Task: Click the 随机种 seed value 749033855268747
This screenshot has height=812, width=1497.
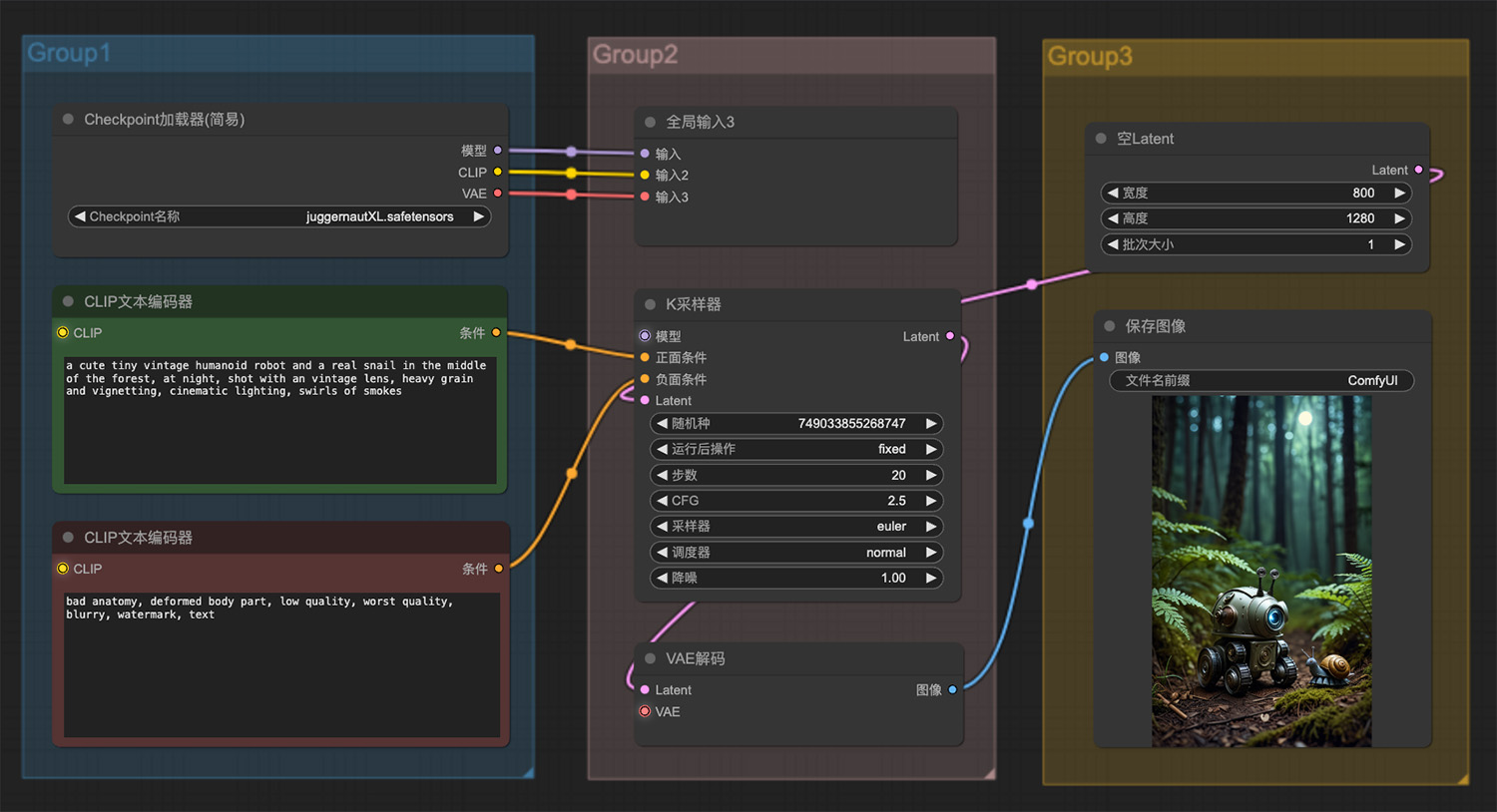Action: (x=851, y=423)
